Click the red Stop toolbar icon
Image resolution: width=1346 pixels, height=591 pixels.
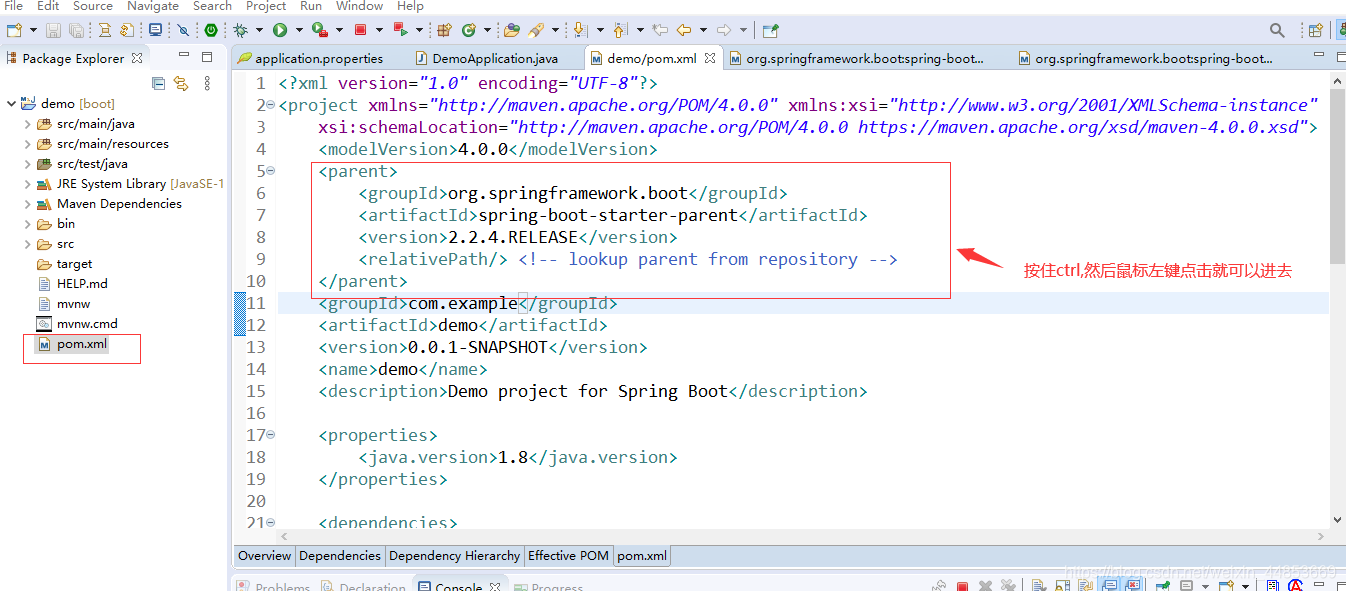[x=360, y=30]
